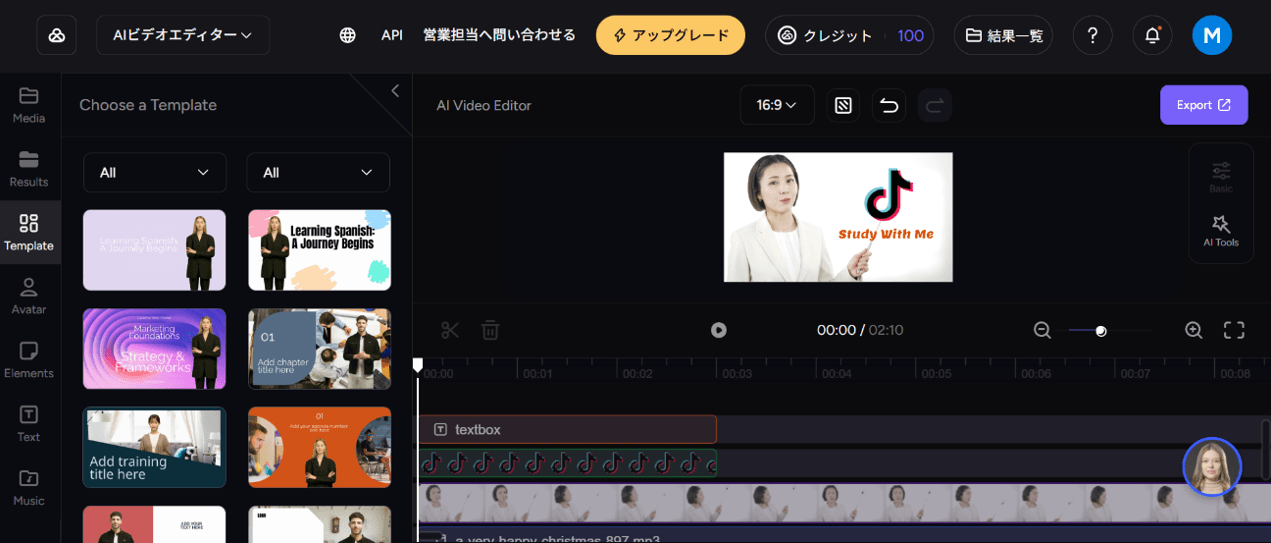Click the help question mark icon
The height and width of the screenshot is (543, 1271).
1093,35
